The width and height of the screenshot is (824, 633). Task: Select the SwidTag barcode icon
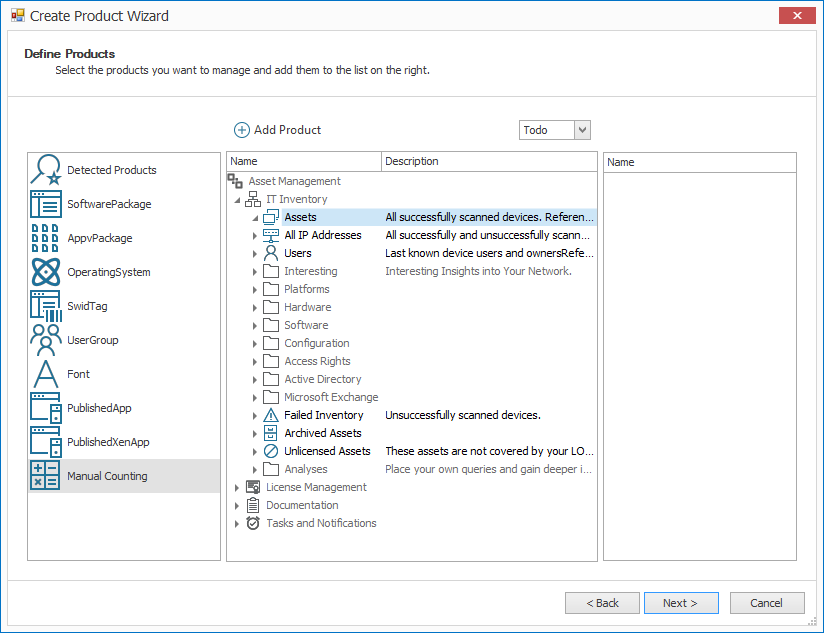click(46, 306)
